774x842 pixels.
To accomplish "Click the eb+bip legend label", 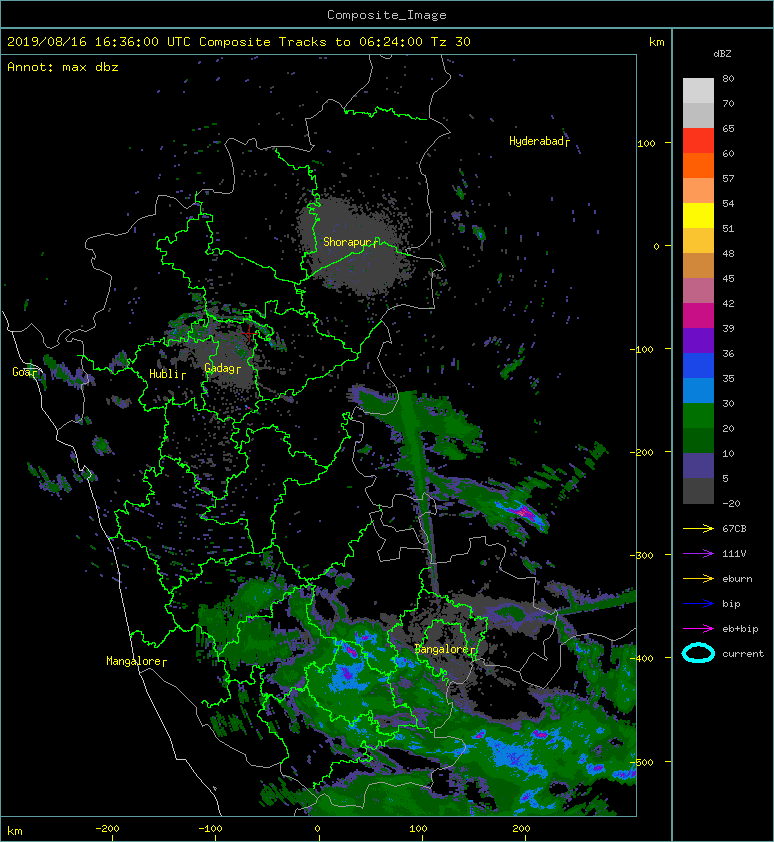I will 740,629.
